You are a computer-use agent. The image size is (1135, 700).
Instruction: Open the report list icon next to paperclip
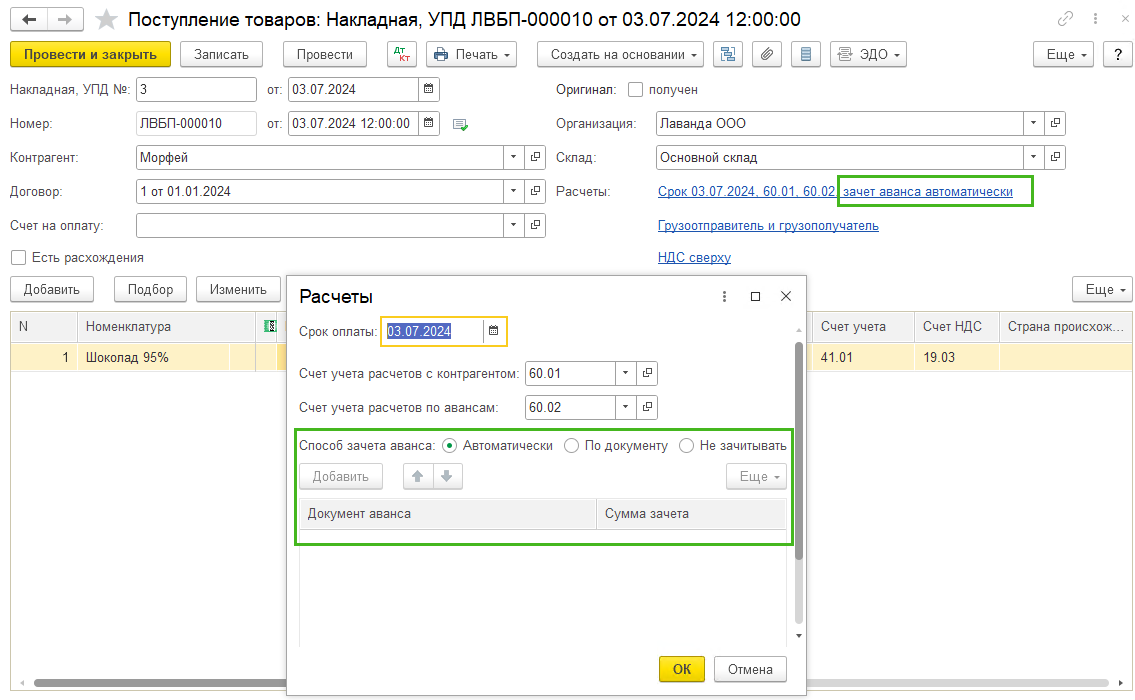click(806, 54)
